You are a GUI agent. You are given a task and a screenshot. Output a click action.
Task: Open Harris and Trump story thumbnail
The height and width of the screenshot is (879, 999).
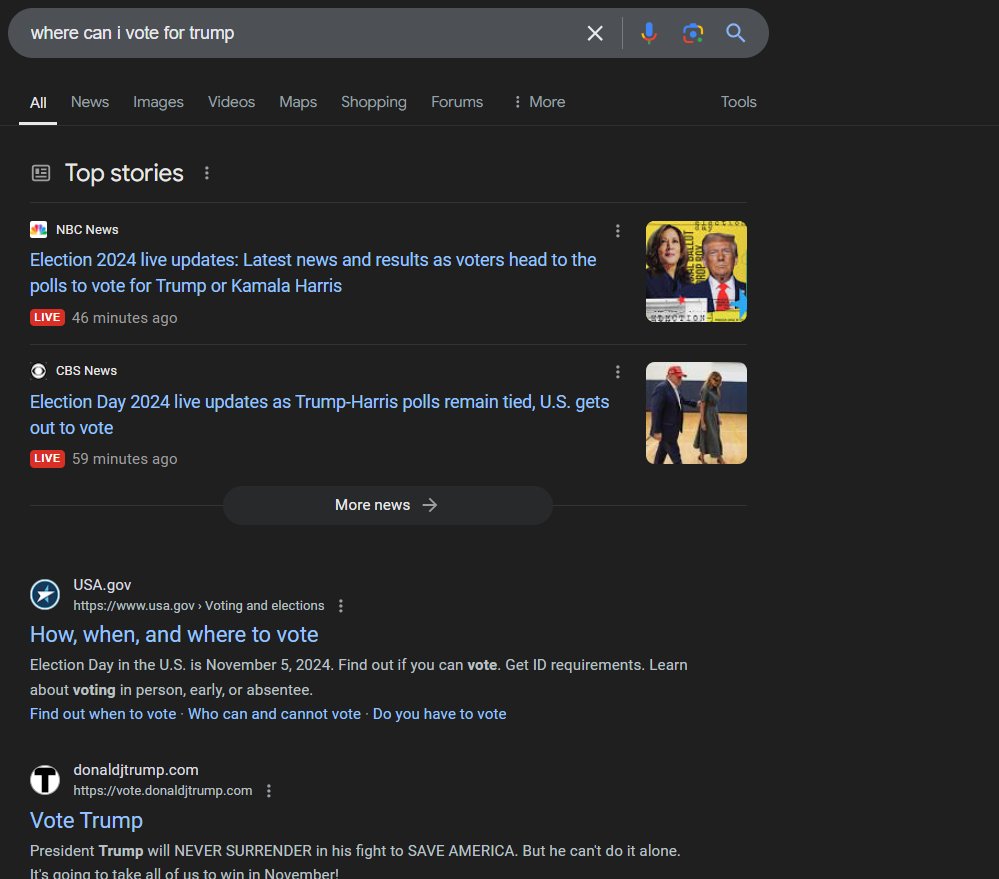coord(696,271)
